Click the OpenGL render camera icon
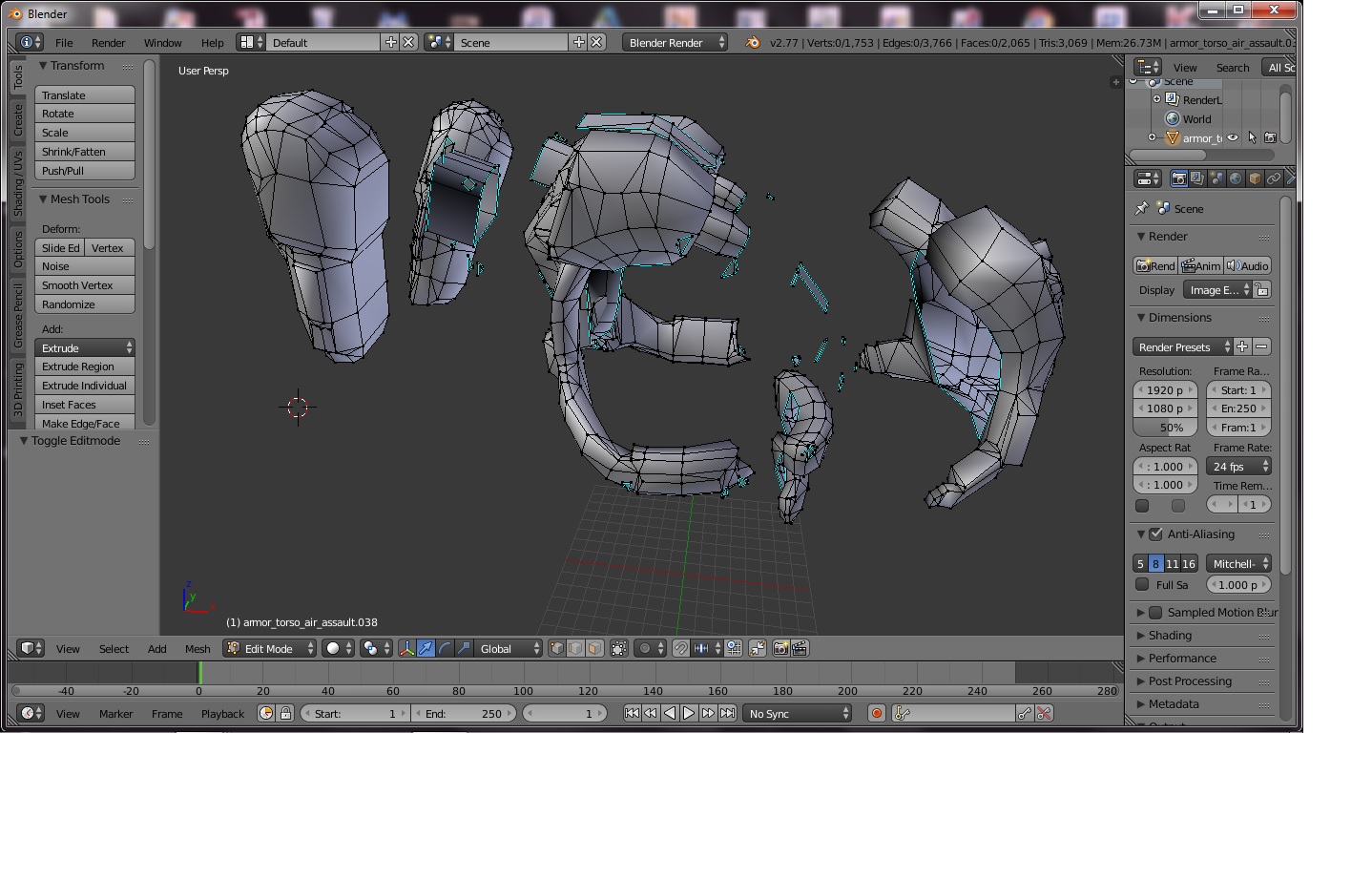 [x=780, y=649]
